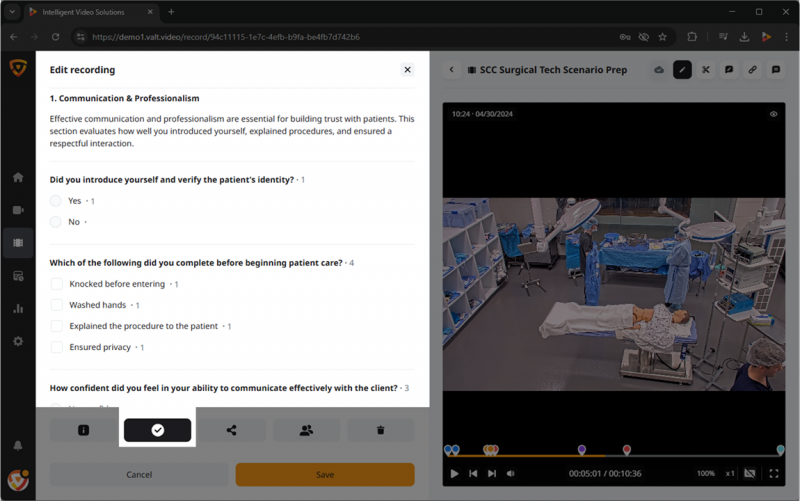Switch to the evaluation checkmark tab
Viewport: 800px width, 501px height.
click(x=158, y=430)
